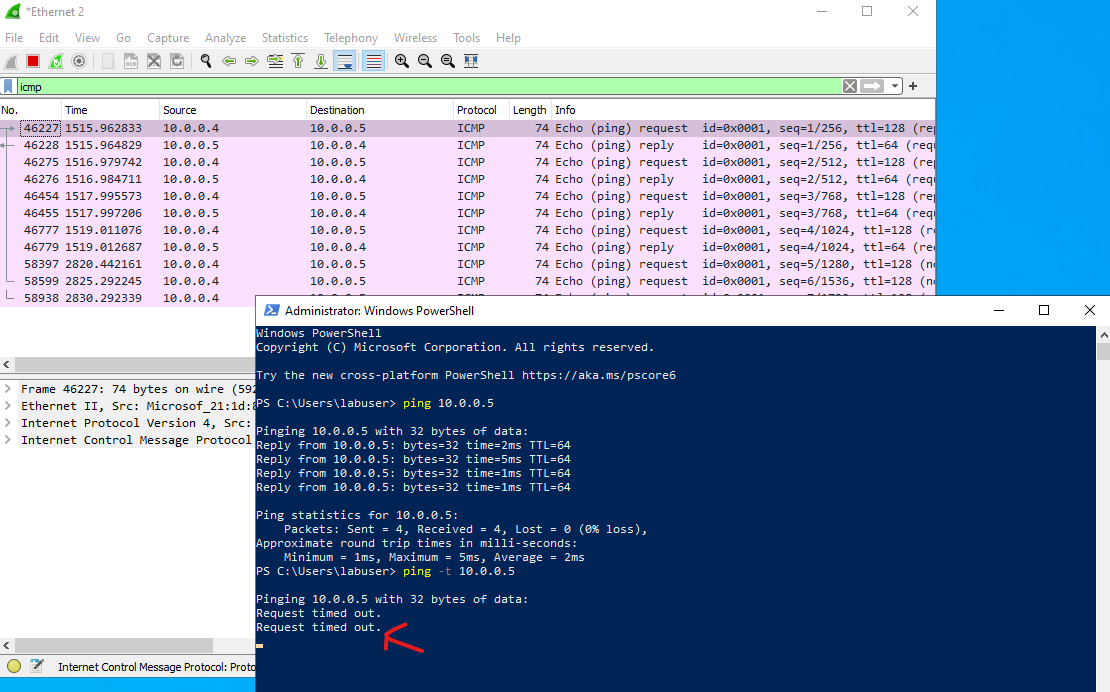
Task: Click the packet list left scroll arrow
Action: (6, 365)
